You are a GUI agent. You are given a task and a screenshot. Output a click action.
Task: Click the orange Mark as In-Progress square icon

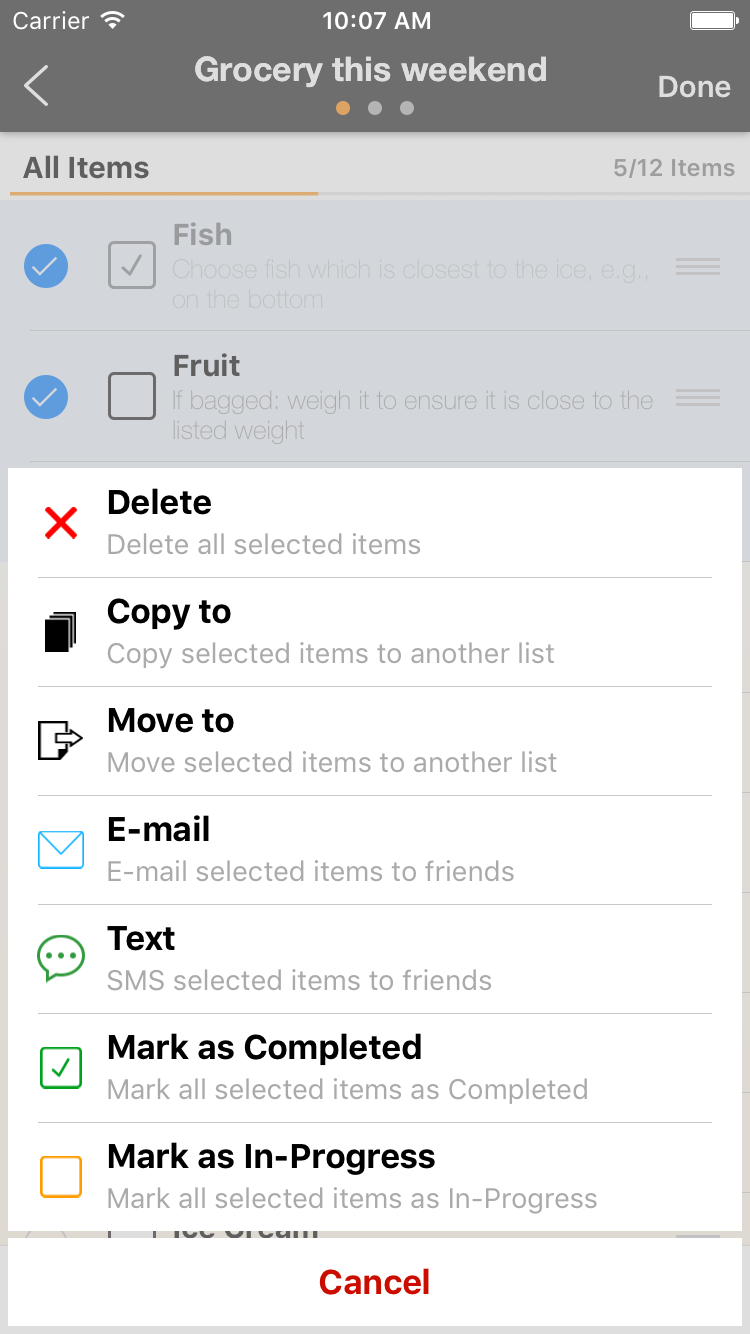click(61, 1177)
